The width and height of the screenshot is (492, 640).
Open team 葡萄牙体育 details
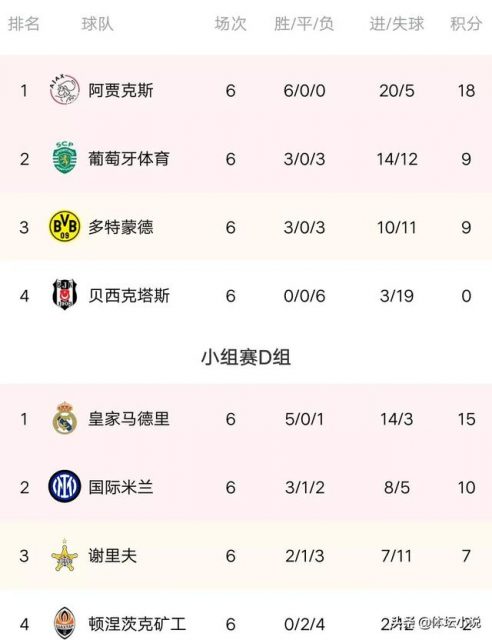(129, 158)
